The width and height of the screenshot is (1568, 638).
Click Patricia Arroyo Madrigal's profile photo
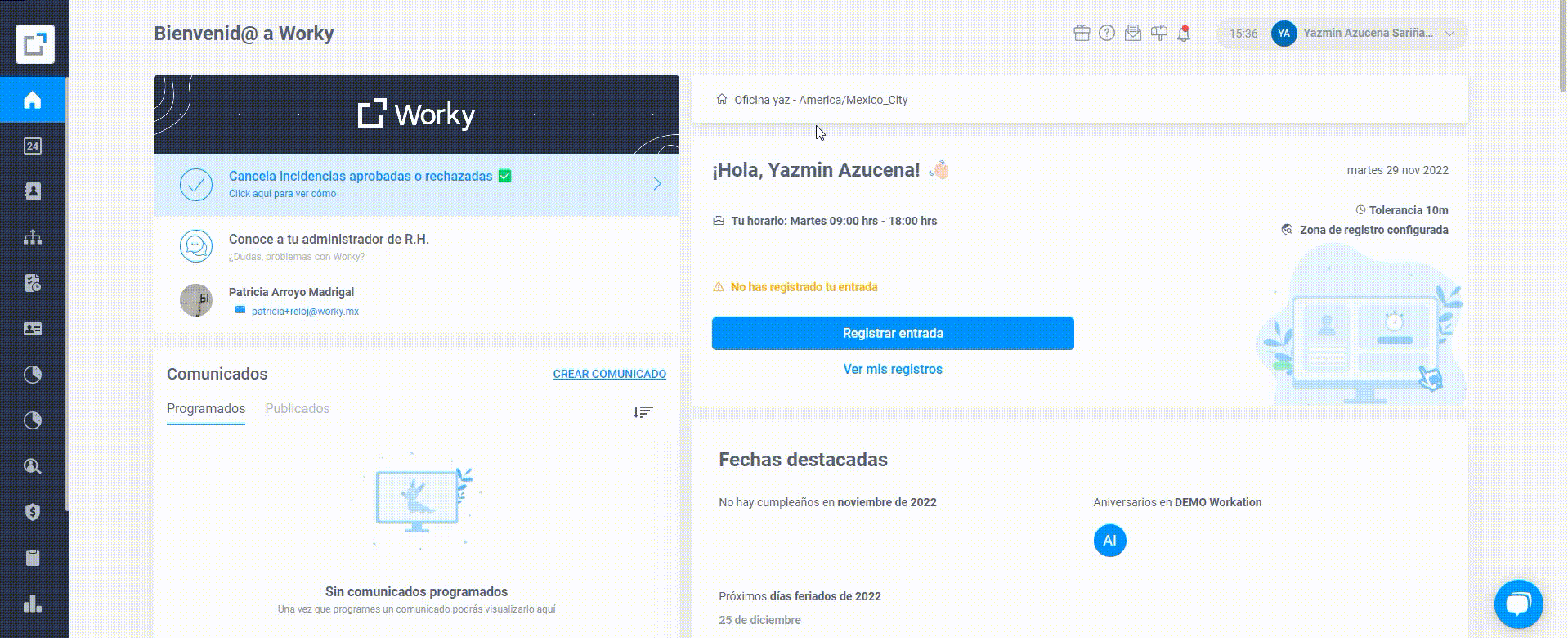(196, 300)
